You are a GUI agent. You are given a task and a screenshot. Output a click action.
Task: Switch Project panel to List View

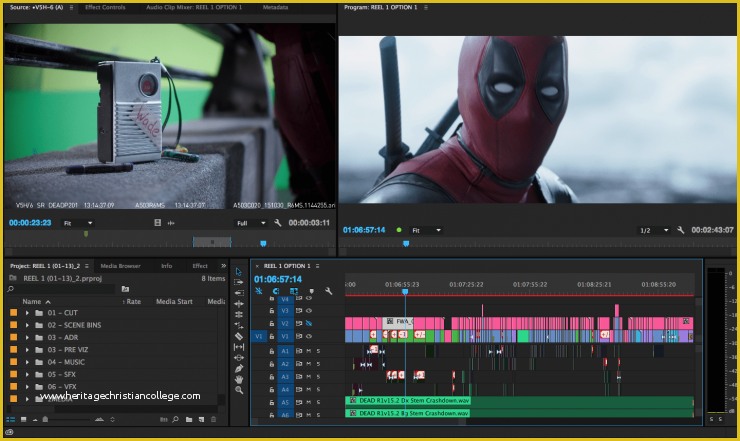[10, 419]
